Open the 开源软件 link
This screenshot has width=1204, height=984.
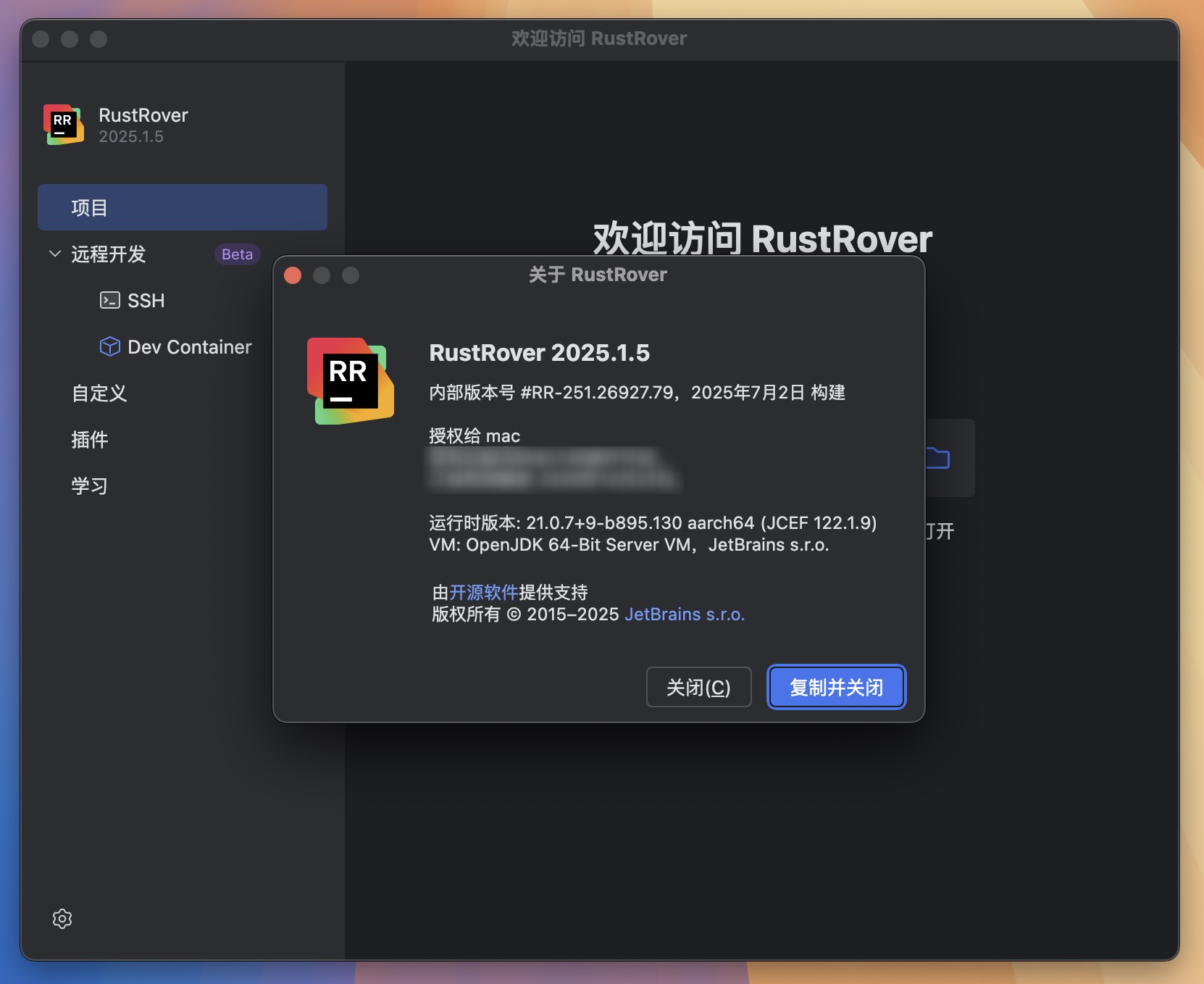484,593
